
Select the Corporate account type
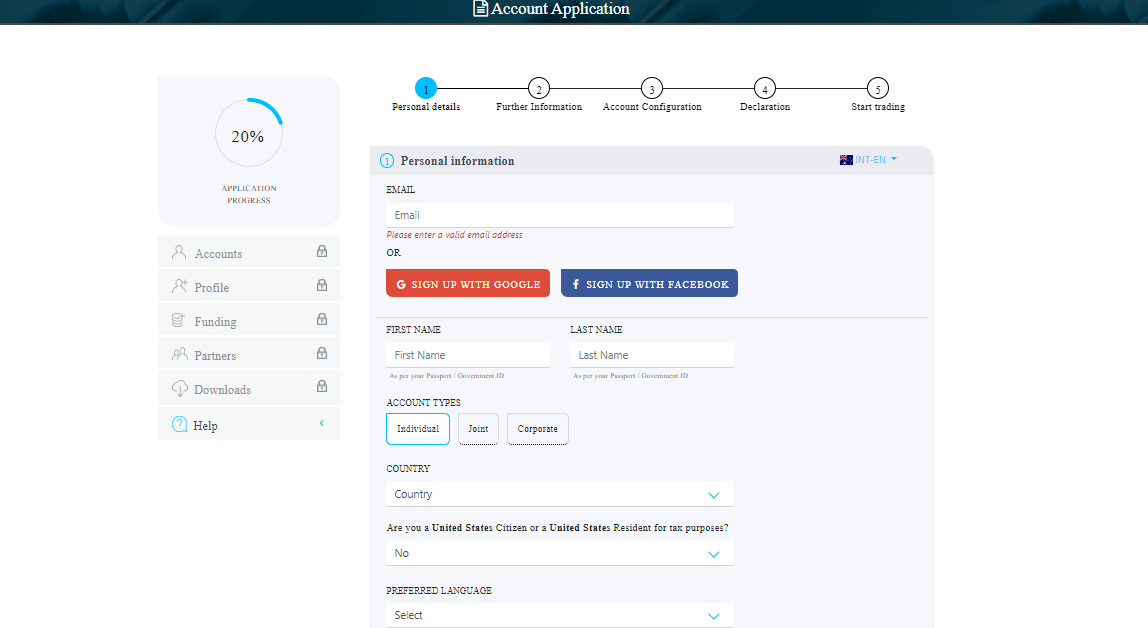tap(538, 429)
